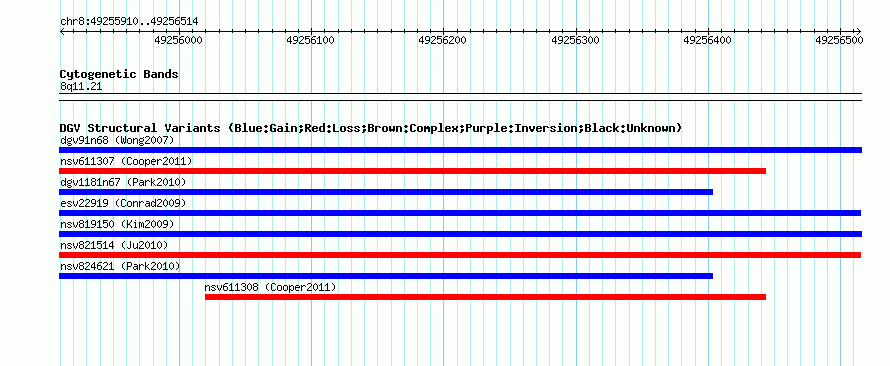
Task: Click the blue nsv824621 gain bar
Action: tap(386, 276)
